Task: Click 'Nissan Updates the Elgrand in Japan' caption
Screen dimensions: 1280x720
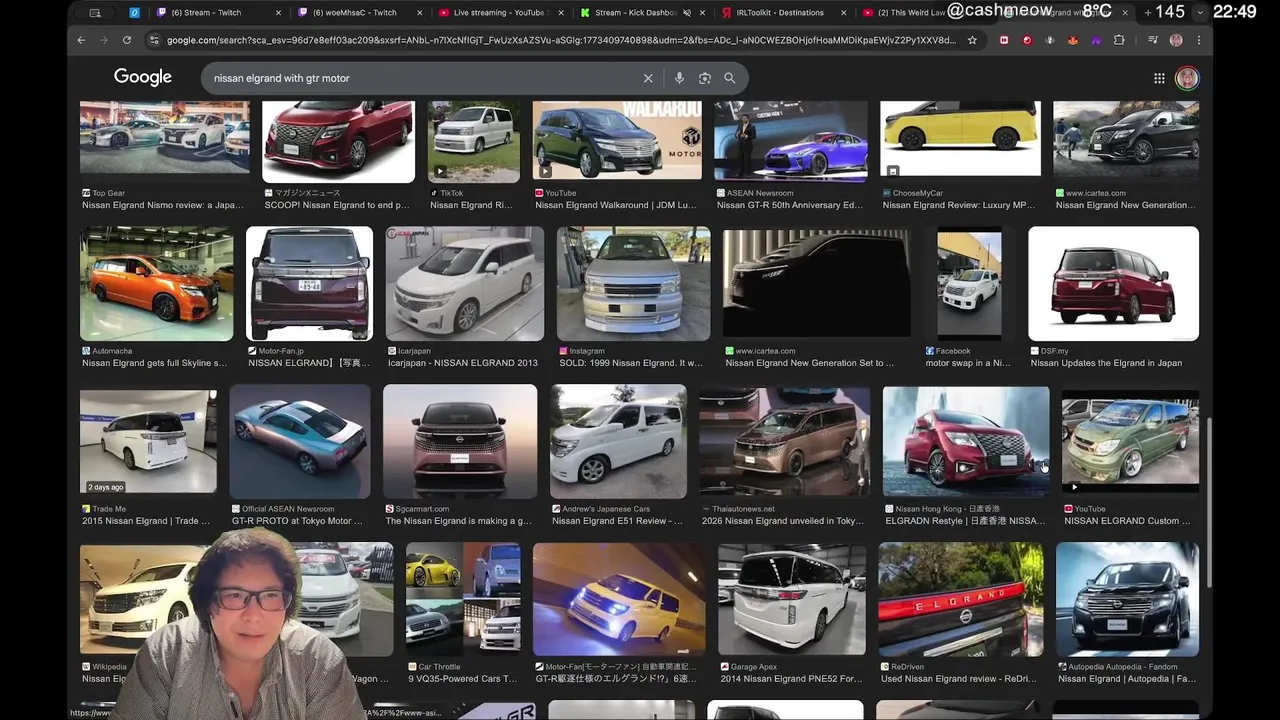Action: pos(1106,363)
